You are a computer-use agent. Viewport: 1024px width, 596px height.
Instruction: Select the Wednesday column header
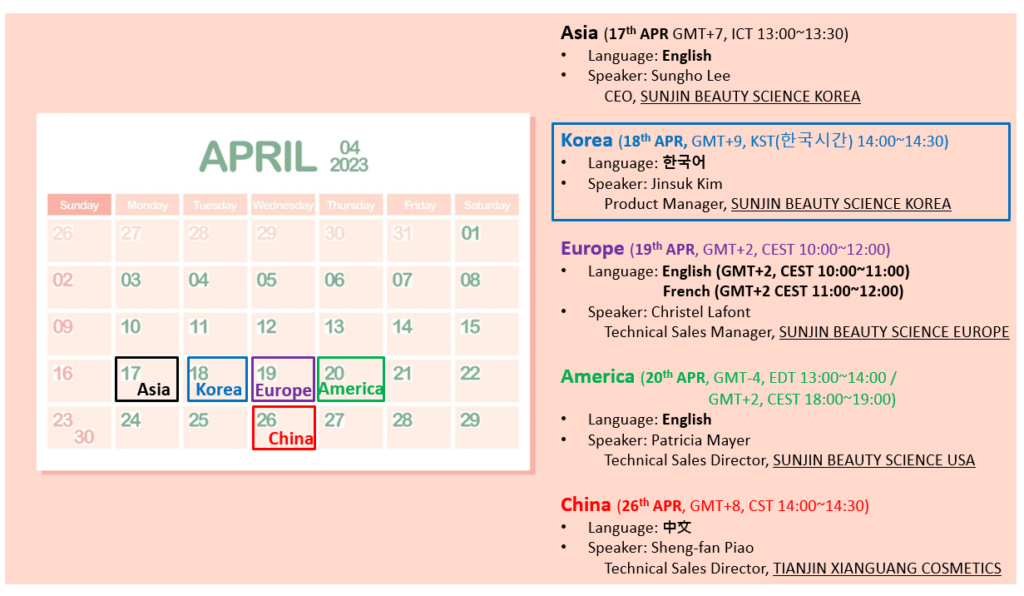283,205
